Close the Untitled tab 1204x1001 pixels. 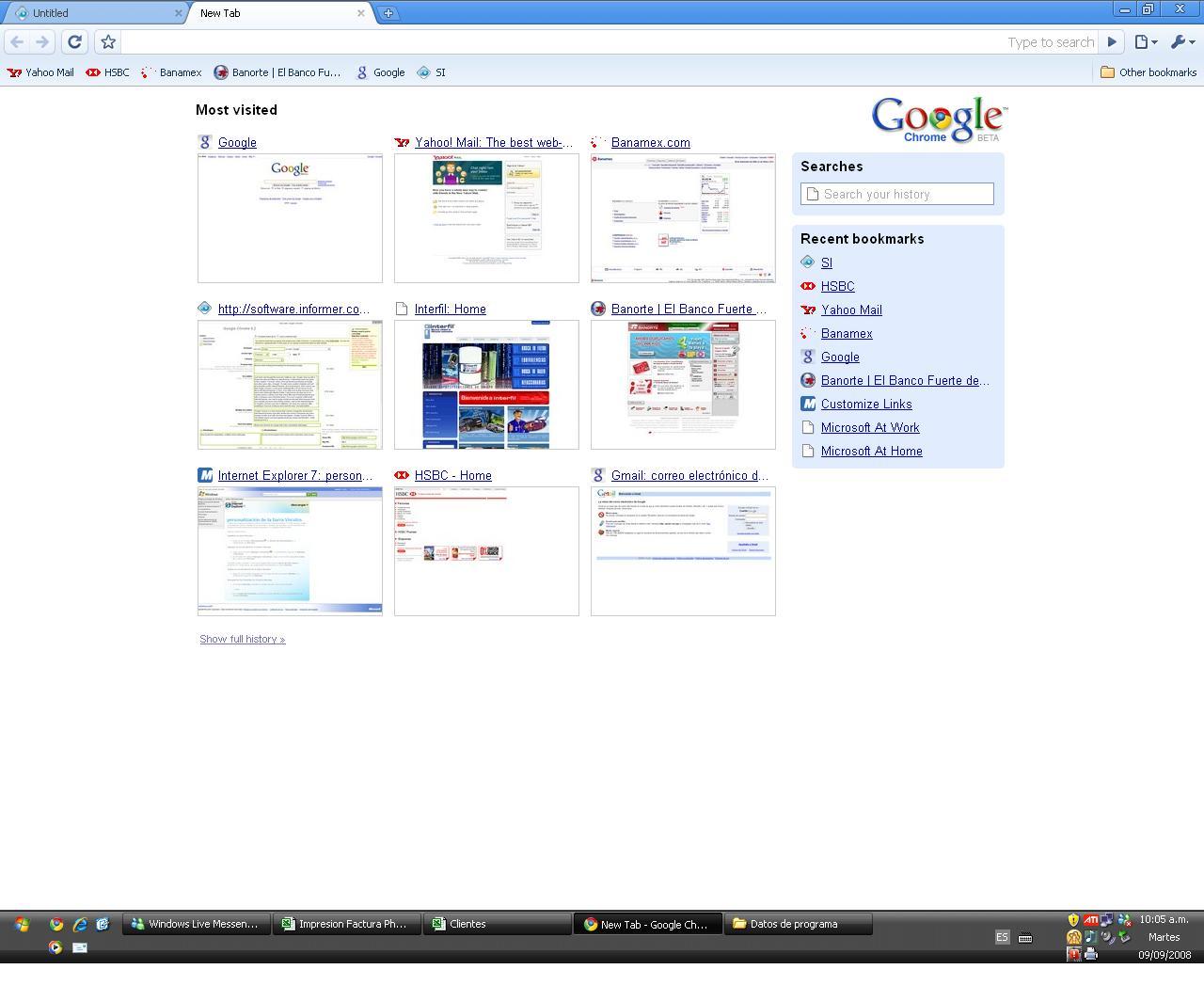(x=179, y=13)
